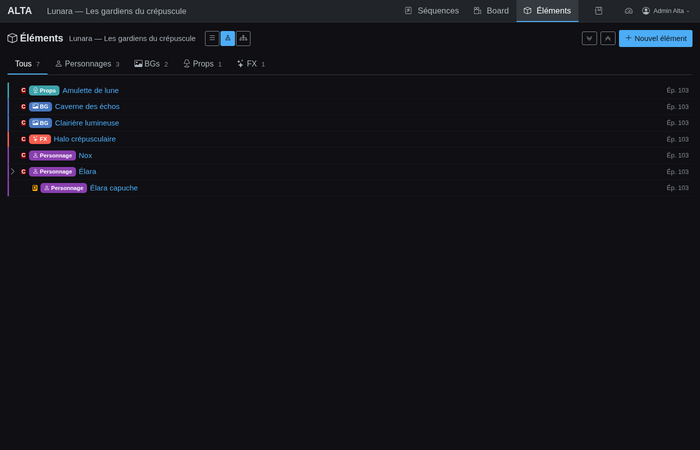Collapse all rows with down chevron button
700x450 pixels.
tap(589, 38)
